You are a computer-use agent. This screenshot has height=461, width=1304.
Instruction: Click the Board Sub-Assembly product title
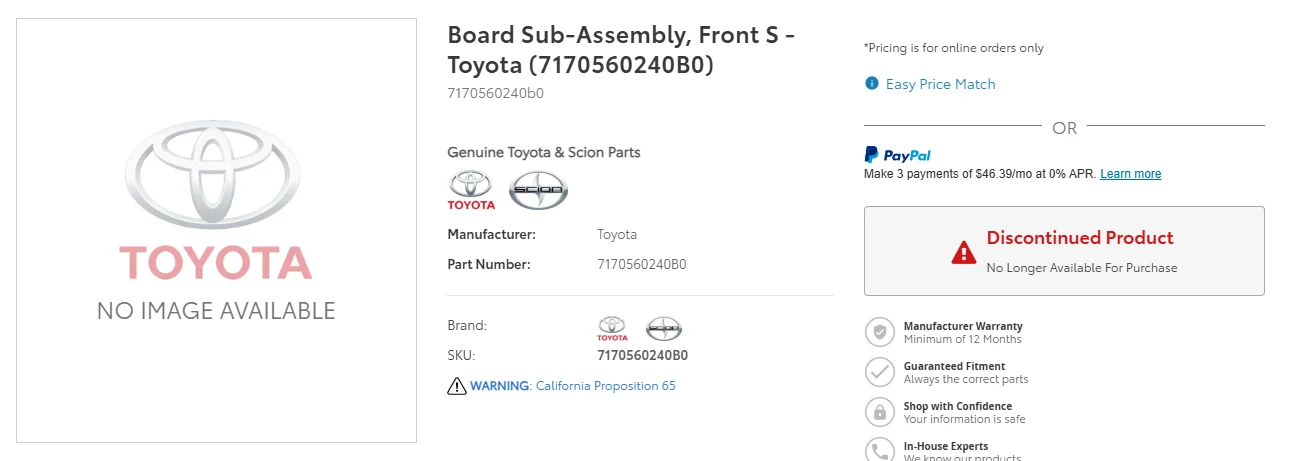(621, 49)
